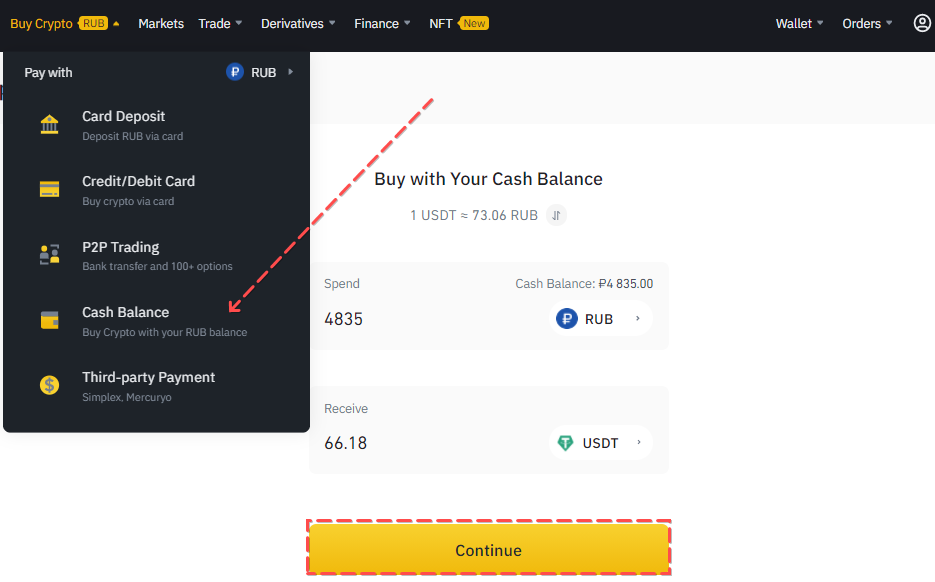The width and height of the screenshot is (935, 582).
Task: Click the Credit/Debit Card icon
Action: point(49,190)
